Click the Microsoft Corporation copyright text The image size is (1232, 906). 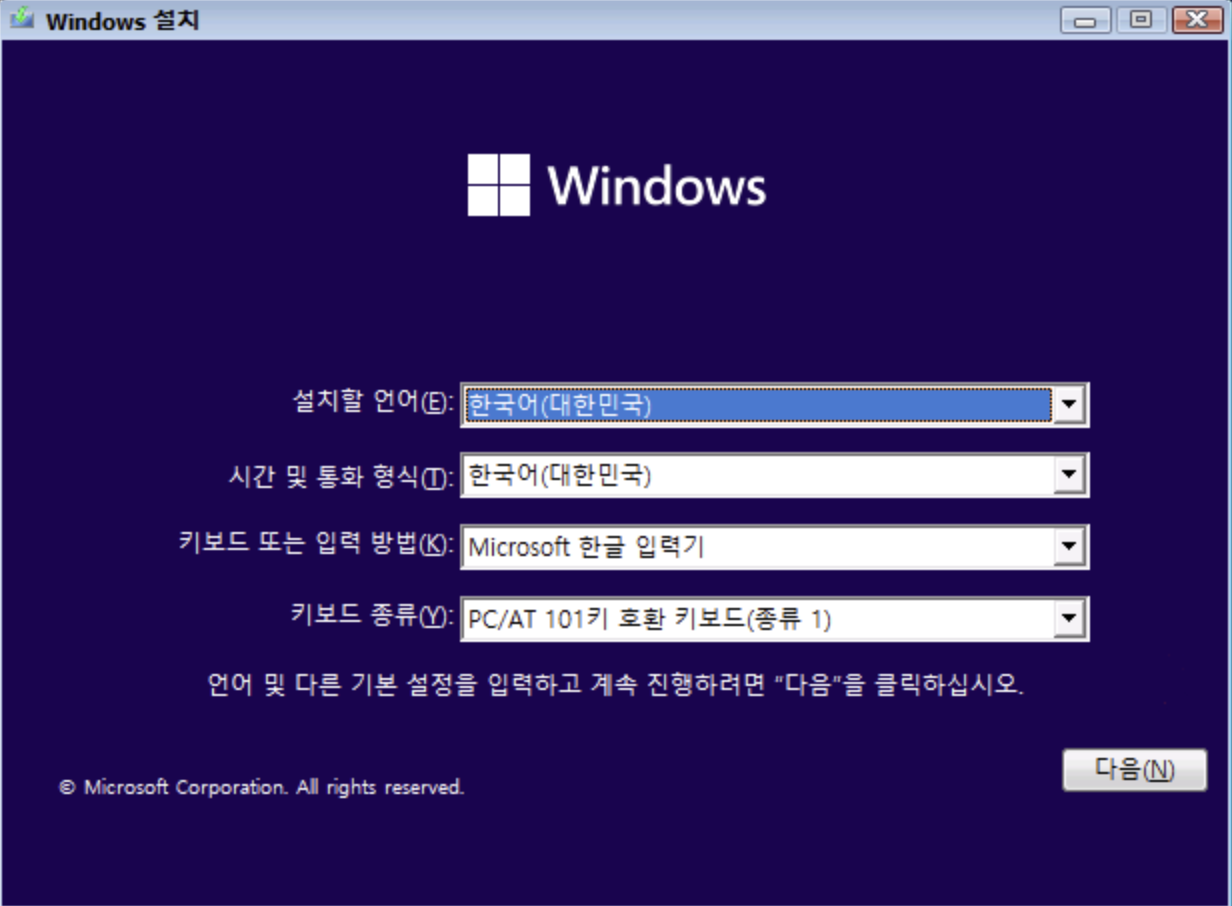tap(262, 787)
